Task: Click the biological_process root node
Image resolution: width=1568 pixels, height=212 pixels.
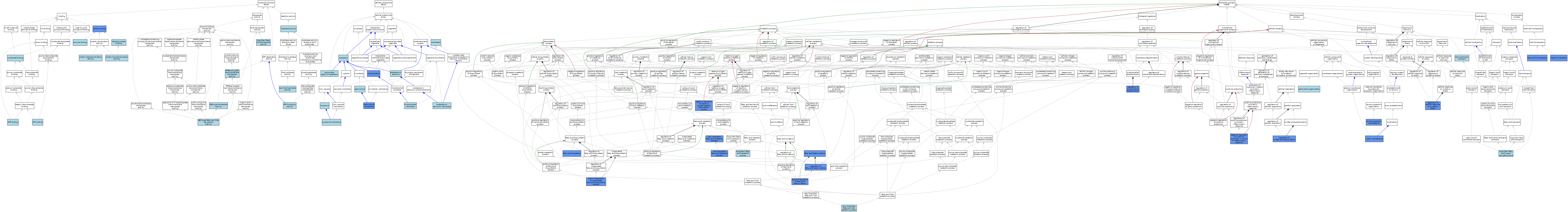Action: point(1227,4)
